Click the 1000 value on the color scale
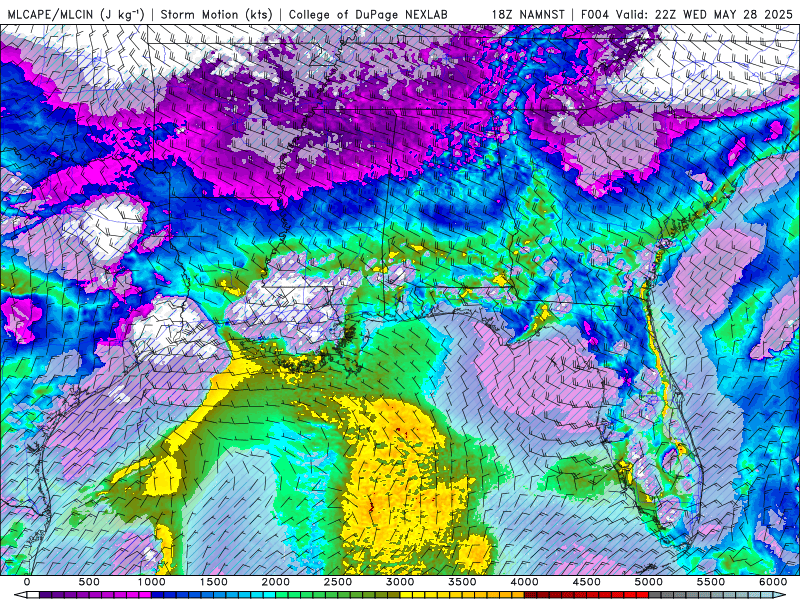This screenshot has height=600, width=800. point(152,582)
